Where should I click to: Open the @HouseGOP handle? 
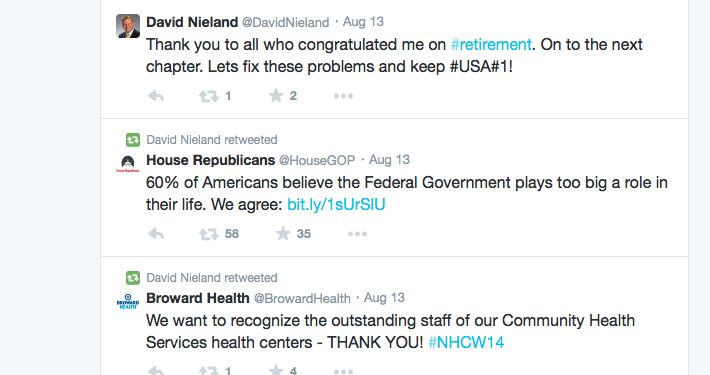[317, 160]
